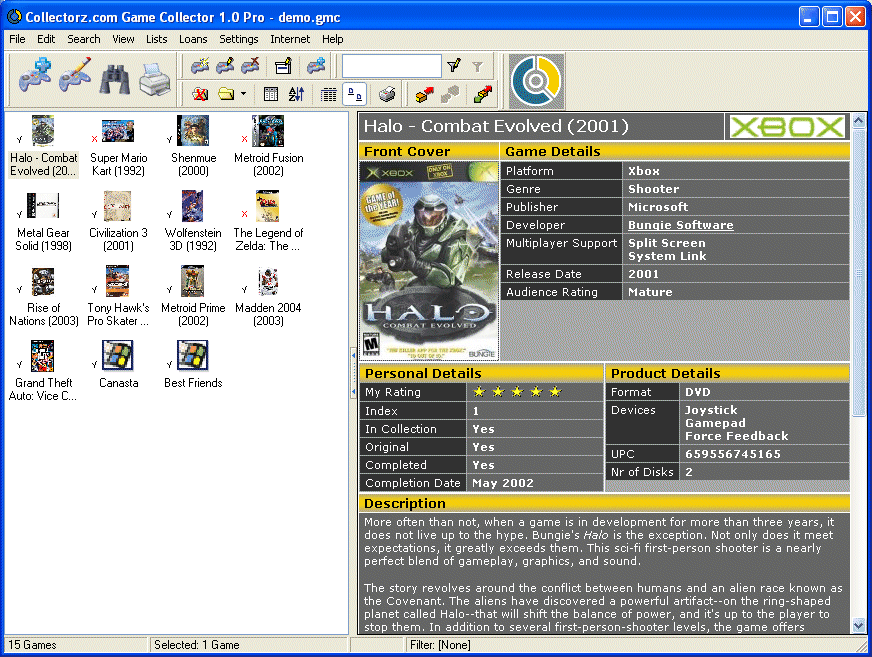The height and width of the screenshot is (657, 872).
Task: Click the large printer icon
Action: coord(155,78)
